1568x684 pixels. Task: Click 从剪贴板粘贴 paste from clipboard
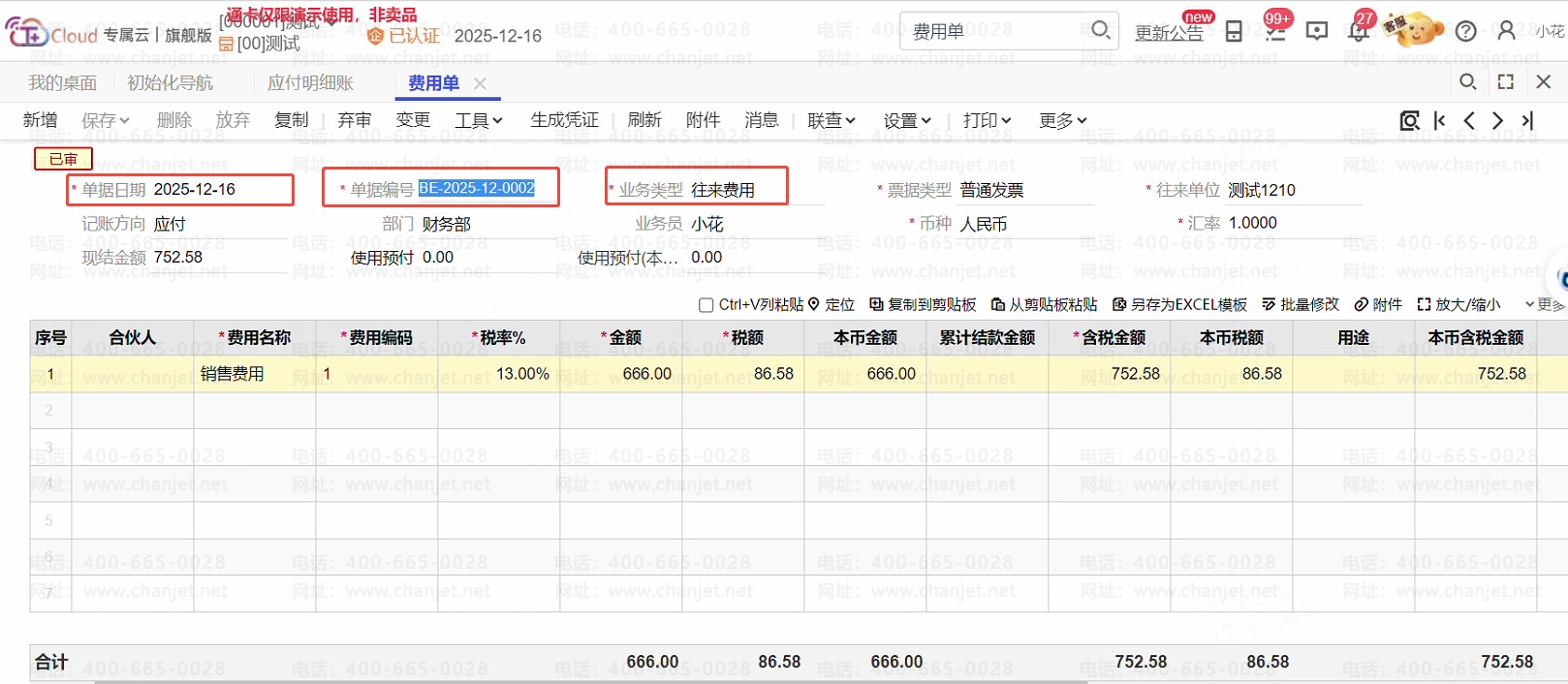tap(1044, 304)
